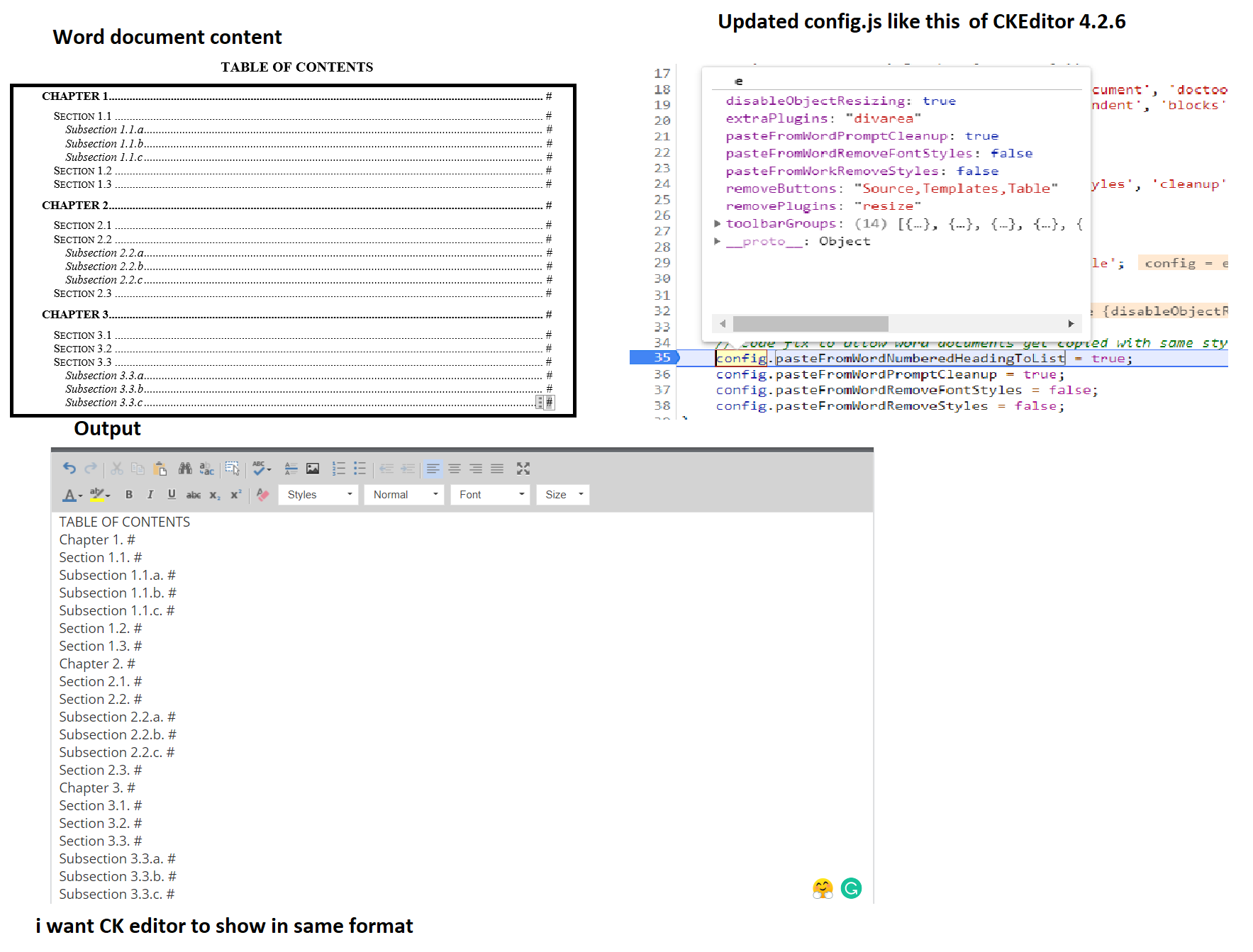The image size is (1253, 952).
Task: Click removeButtons property in debugger popup
Action: pos(781,189)
